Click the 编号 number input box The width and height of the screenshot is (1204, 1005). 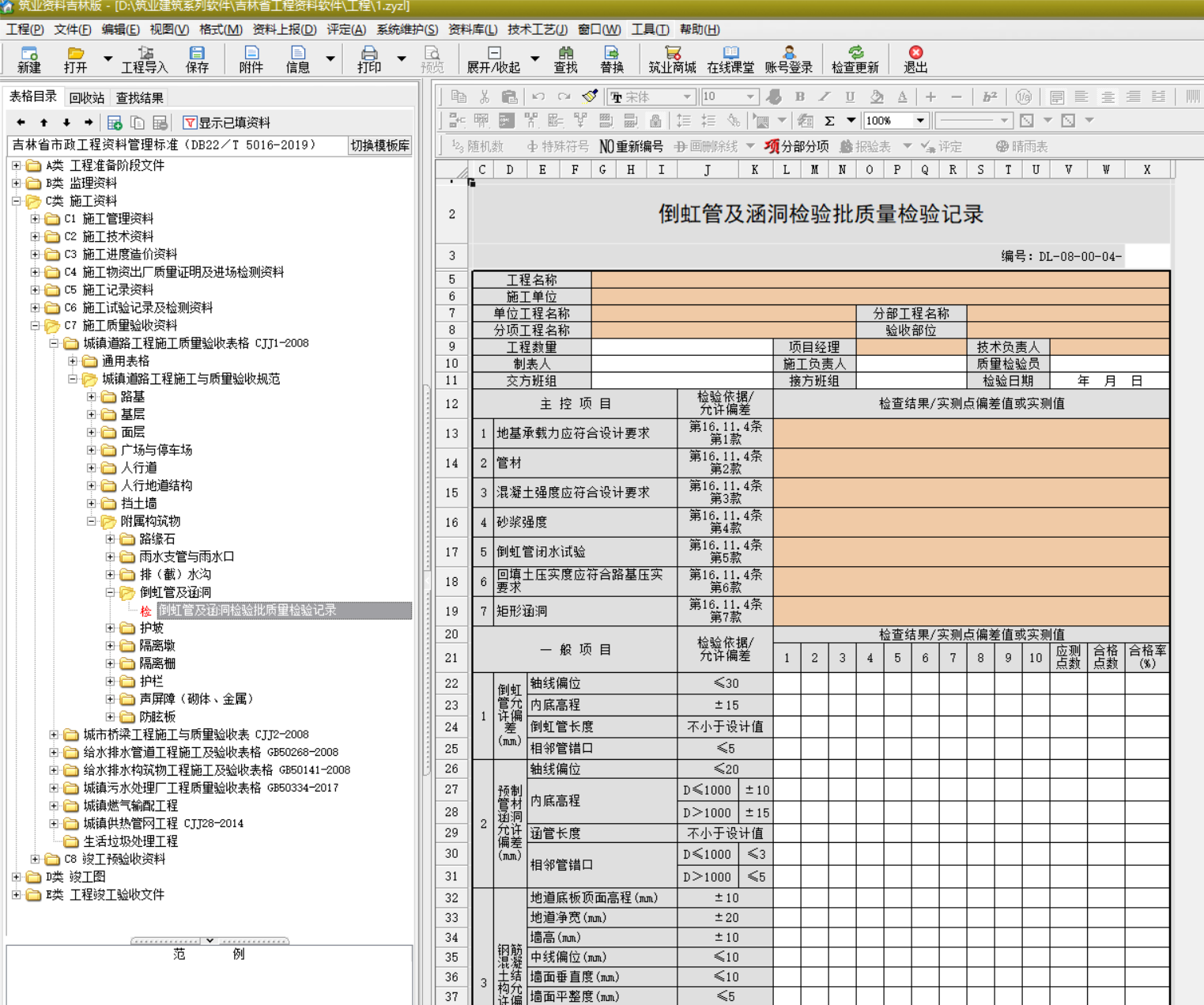[1146, 255]
